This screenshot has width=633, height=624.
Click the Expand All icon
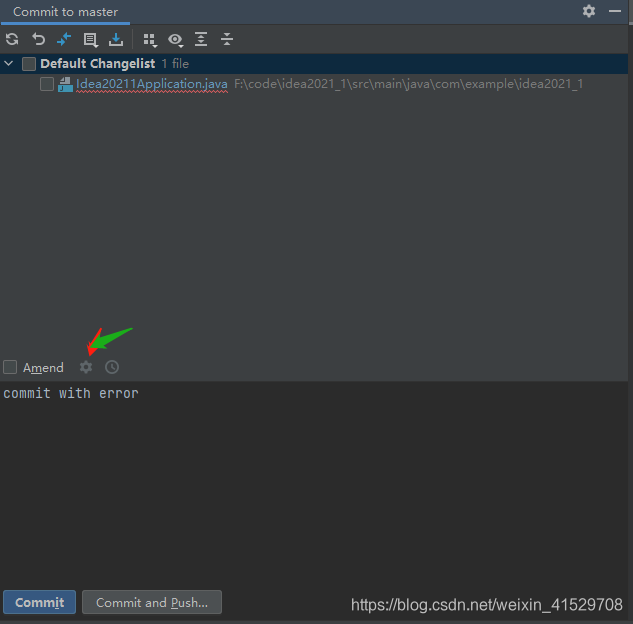pyautogui.click(x=201, y=39)
